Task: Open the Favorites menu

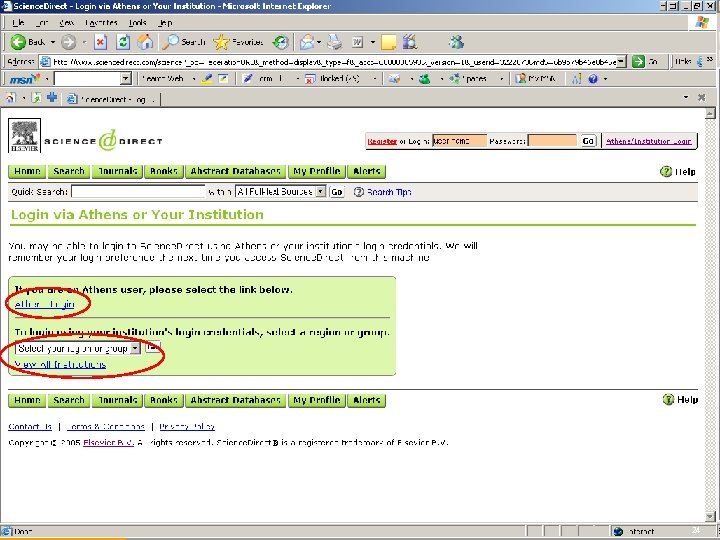Action: click(x=101, y=22)
